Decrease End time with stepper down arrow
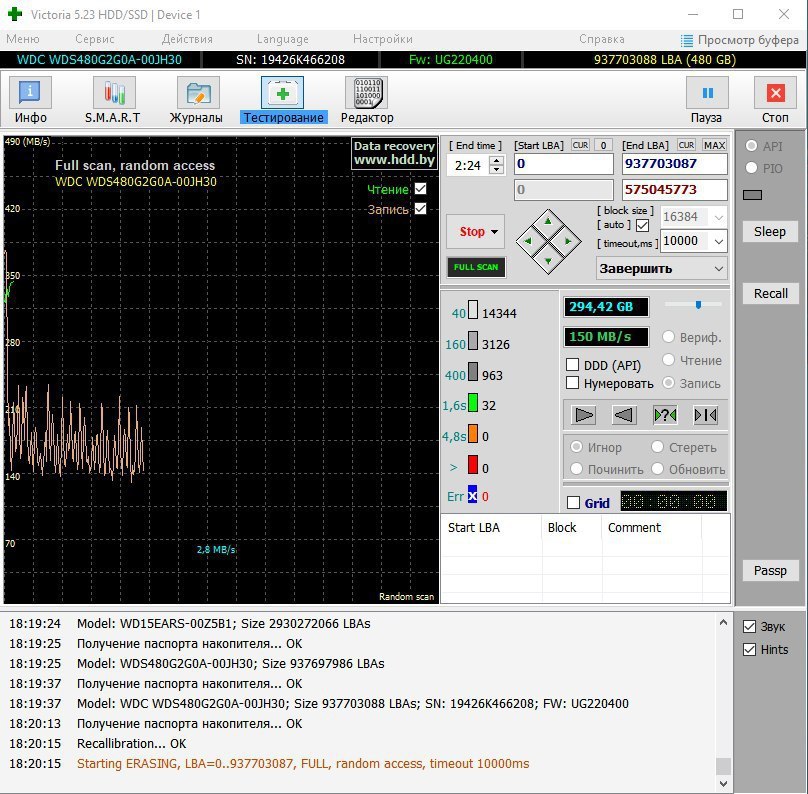 (x=496, y=170)
